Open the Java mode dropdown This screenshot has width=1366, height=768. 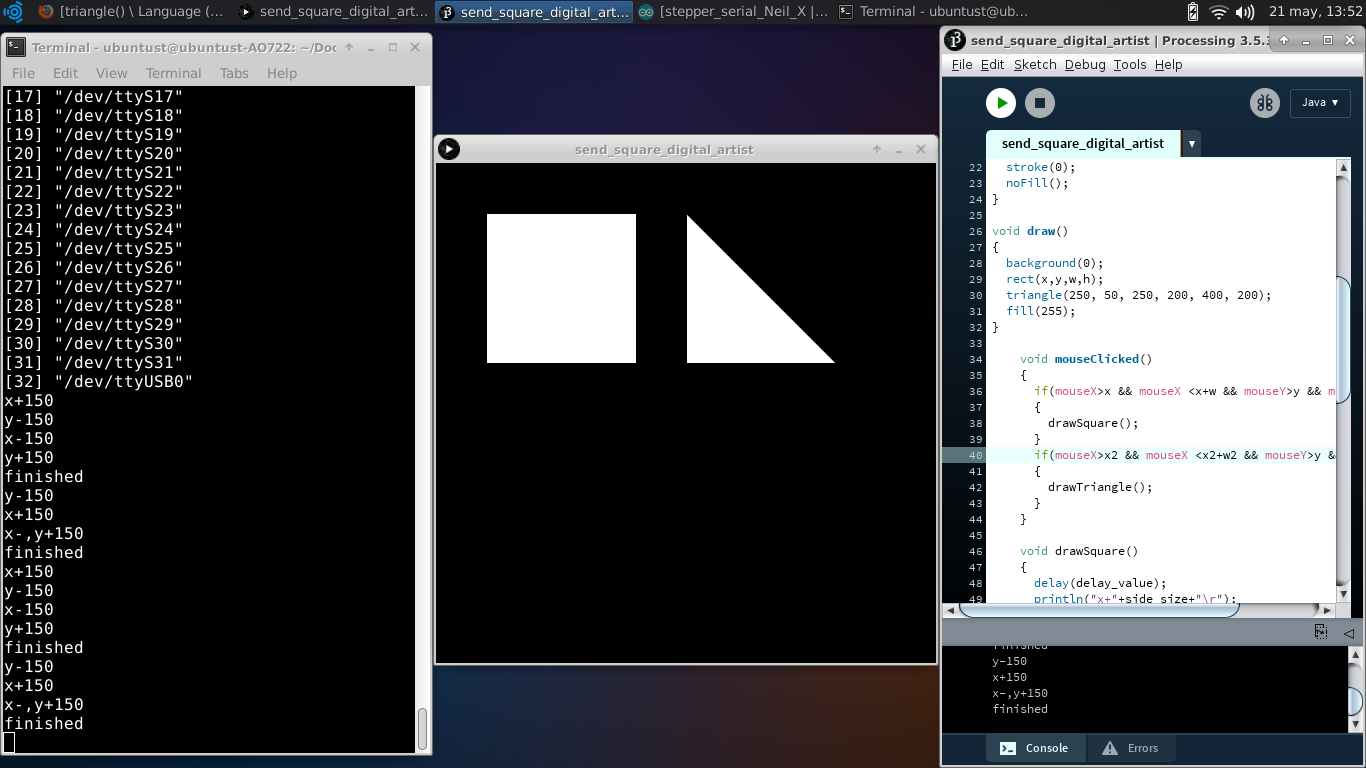pyautogui.click(x=1320, y=103)
